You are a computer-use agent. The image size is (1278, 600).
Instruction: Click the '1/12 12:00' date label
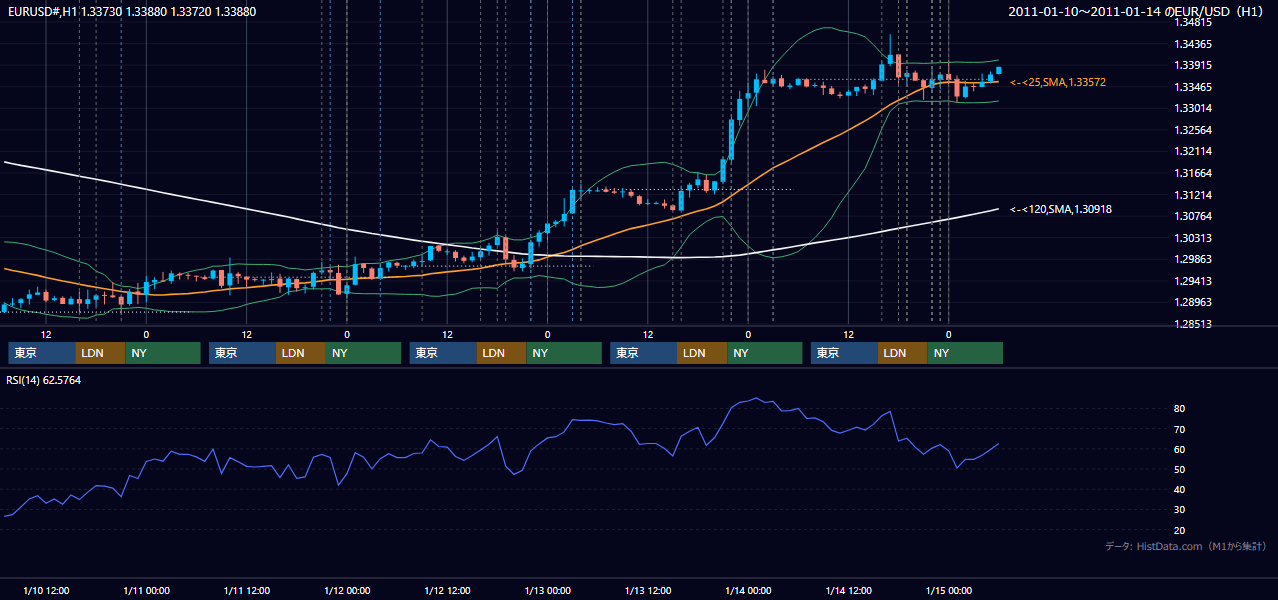[x=447, y=590]
